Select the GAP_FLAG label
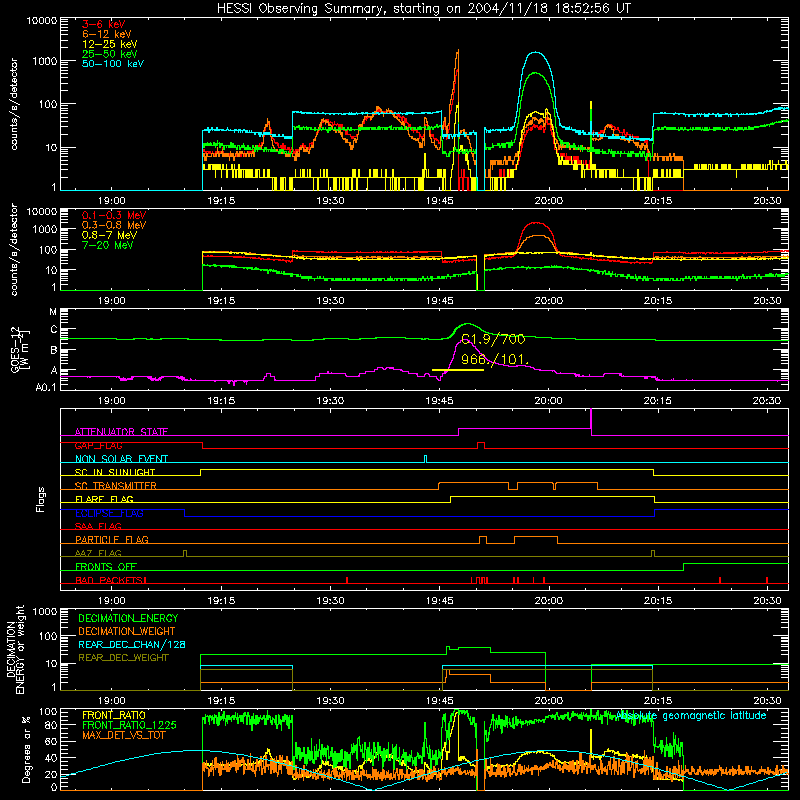 click(98, 445)
